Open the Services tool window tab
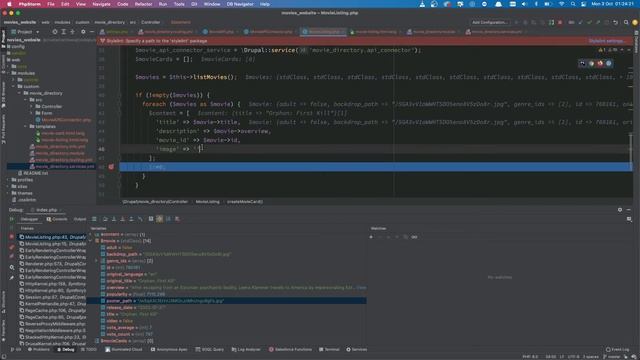 357,350
